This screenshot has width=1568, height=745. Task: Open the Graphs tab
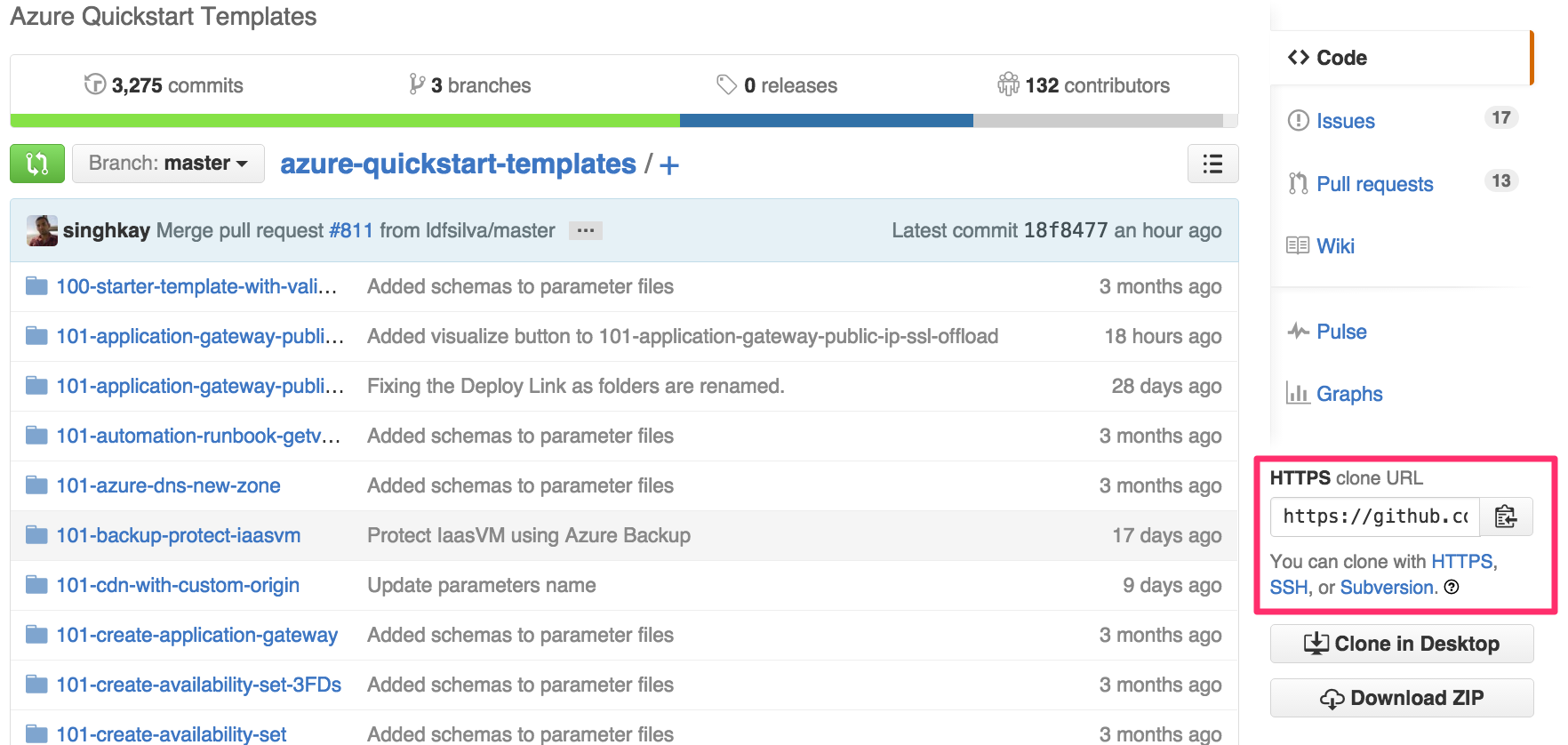click(x=1349, y=394)
